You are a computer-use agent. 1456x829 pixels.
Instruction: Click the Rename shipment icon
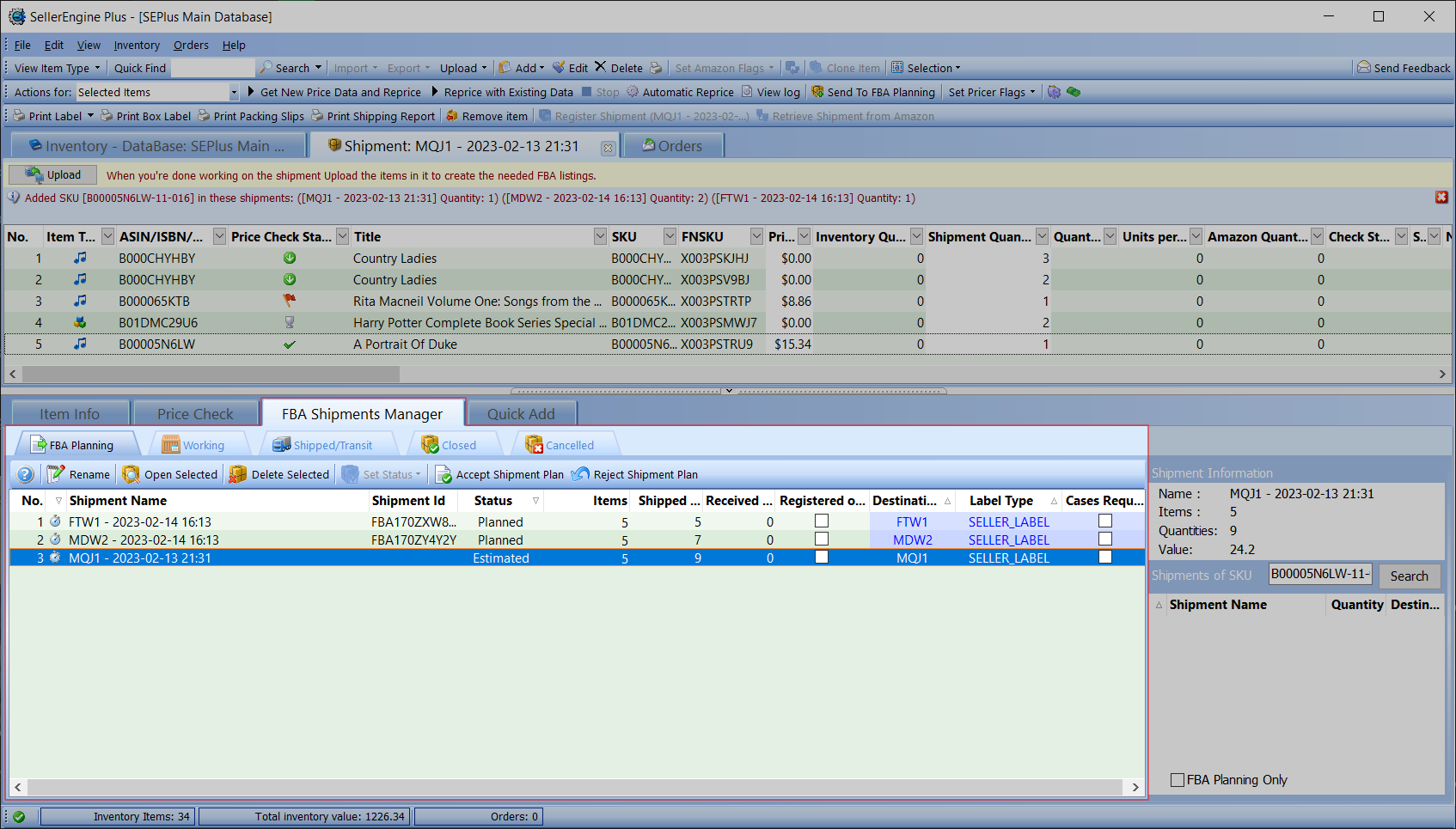pos(57,474)
